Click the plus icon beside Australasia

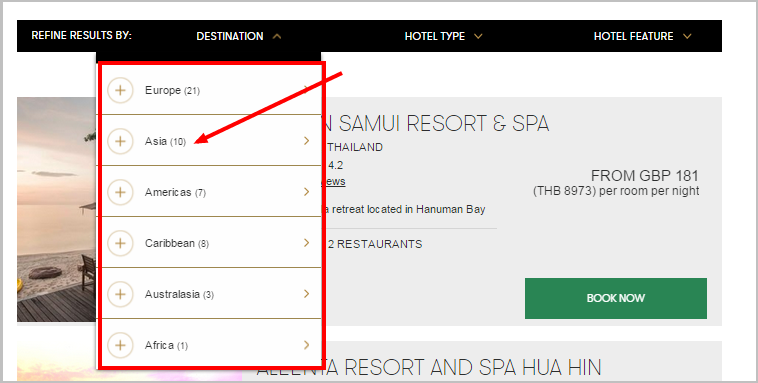pos(120,294)
